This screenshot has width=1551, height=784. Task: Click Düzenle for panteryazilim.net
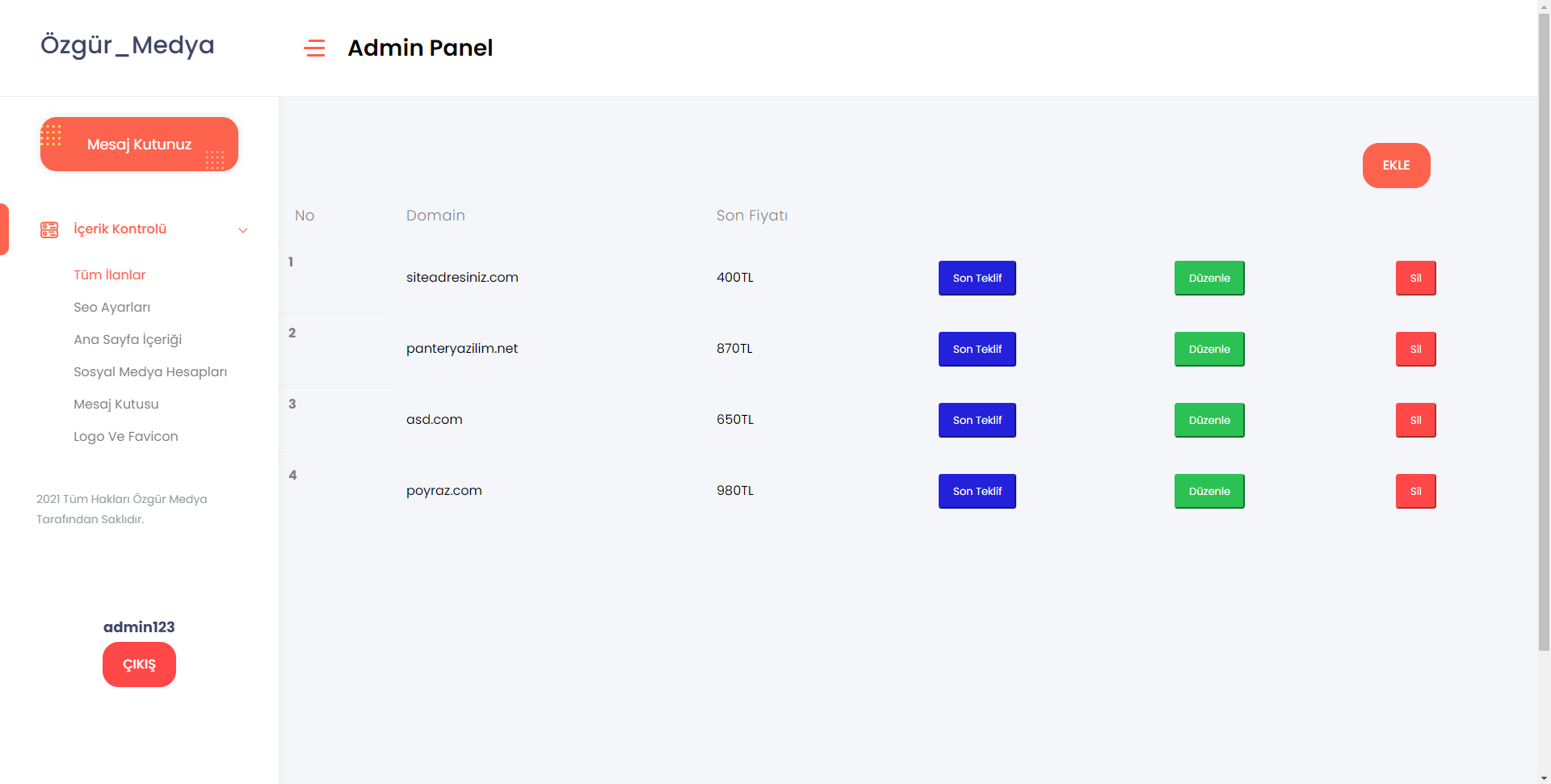pyautogui.click(x=1209, y=349)
